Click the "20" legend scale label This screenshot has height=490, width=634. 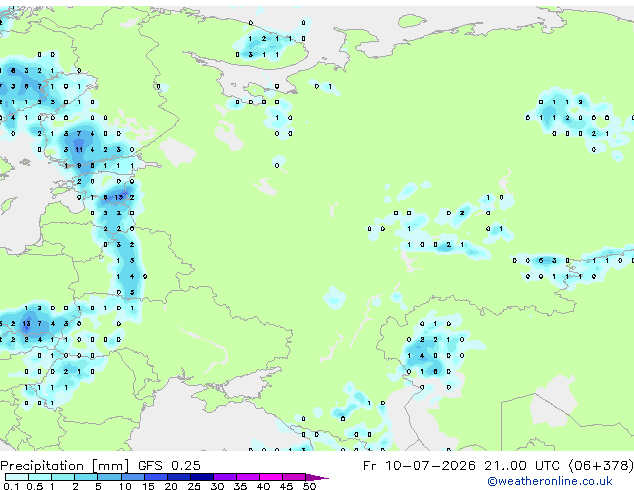click(171, 486)
